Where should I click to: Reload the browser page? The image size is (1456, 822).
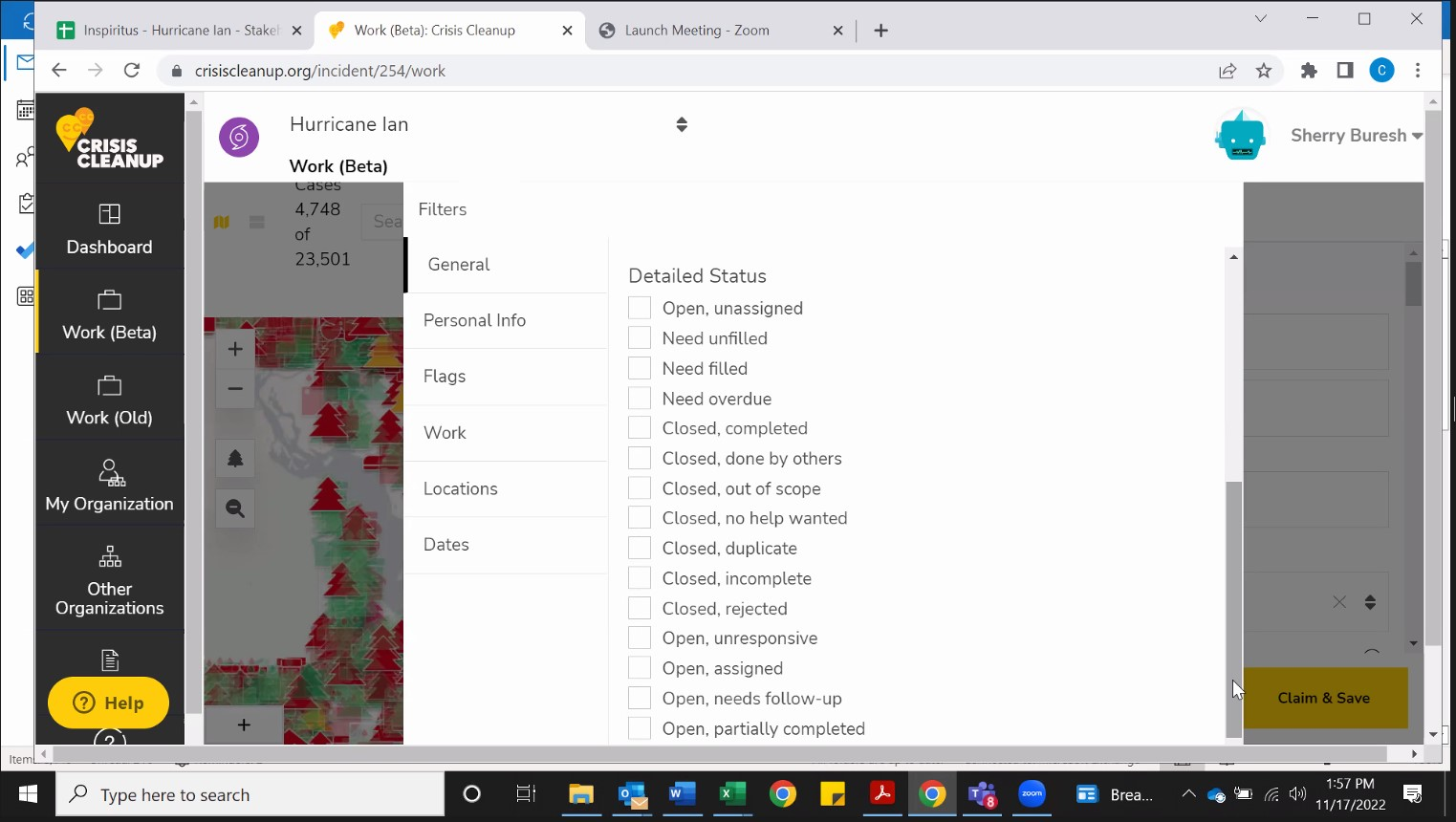pyautogui.click(x=132, y=71)
